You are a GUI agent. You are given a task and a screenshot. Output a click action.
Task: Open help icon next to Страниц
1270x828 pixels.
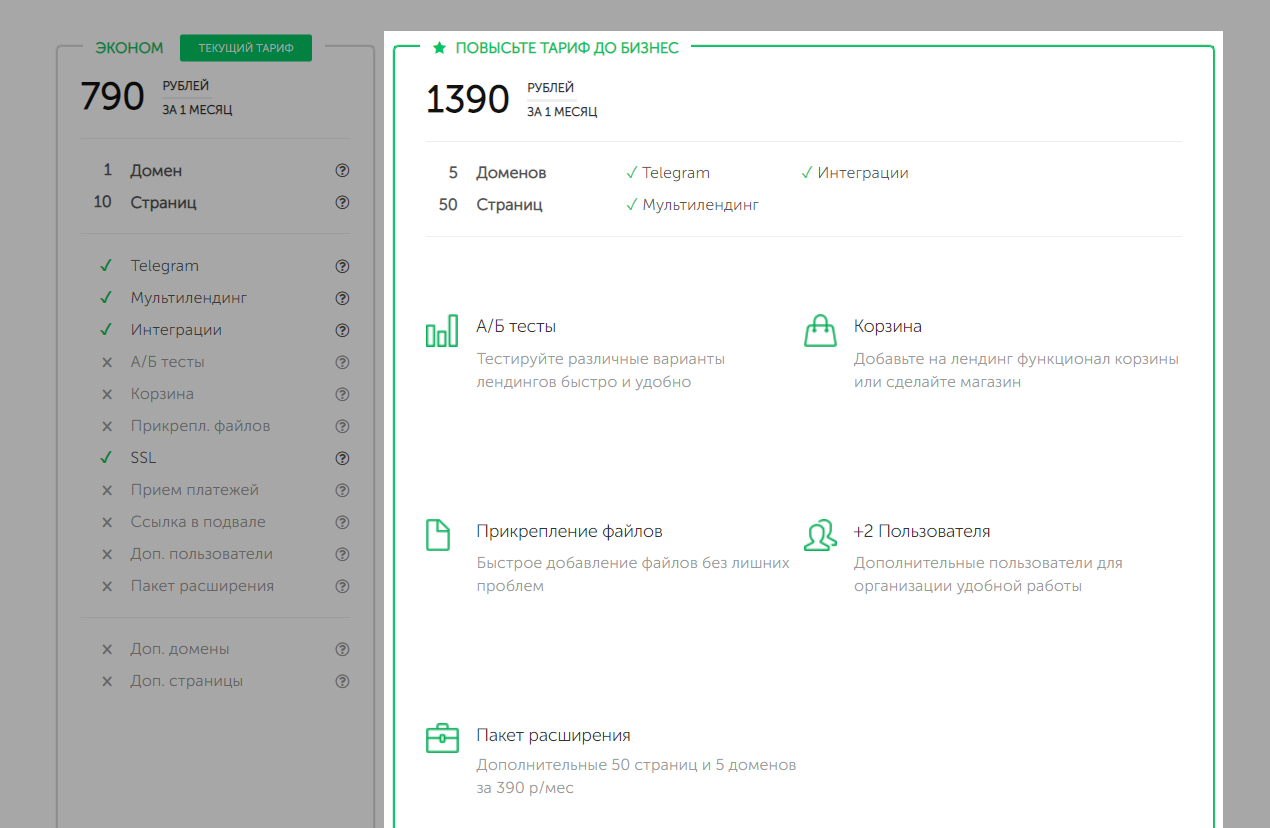342,203
